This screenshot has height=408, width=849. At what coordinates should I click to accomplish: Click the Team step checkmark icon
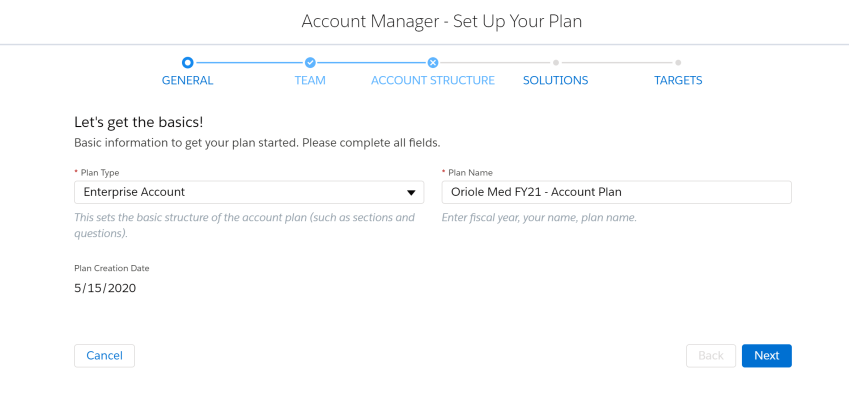(x=310, y=63)
